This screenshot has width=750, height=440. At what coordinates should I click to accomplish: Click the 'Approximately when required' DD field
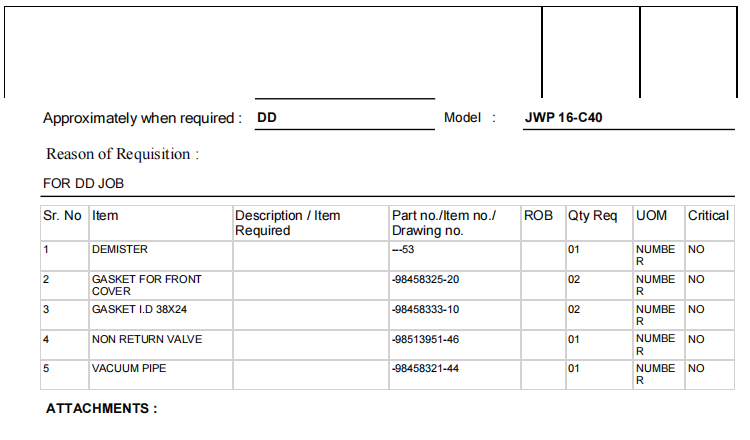[x=344, y=117]
